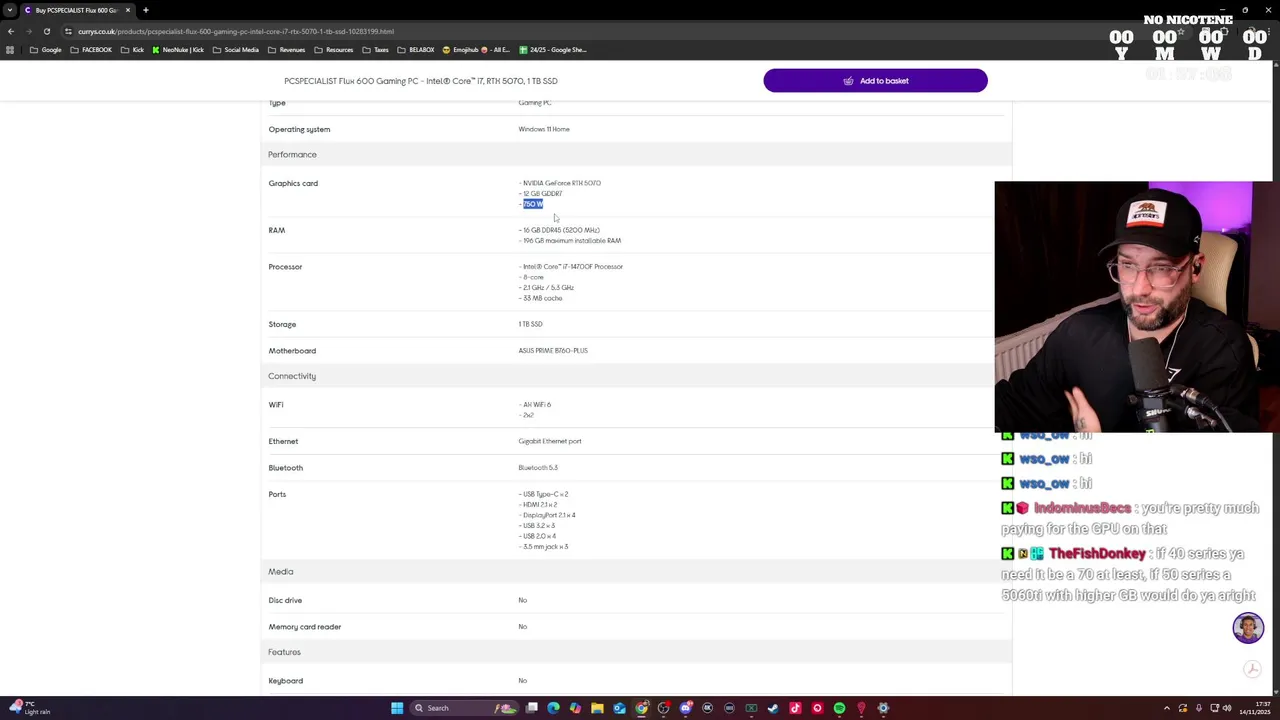
Task: Show hidden system tray icons
Action: (1166, 708)
